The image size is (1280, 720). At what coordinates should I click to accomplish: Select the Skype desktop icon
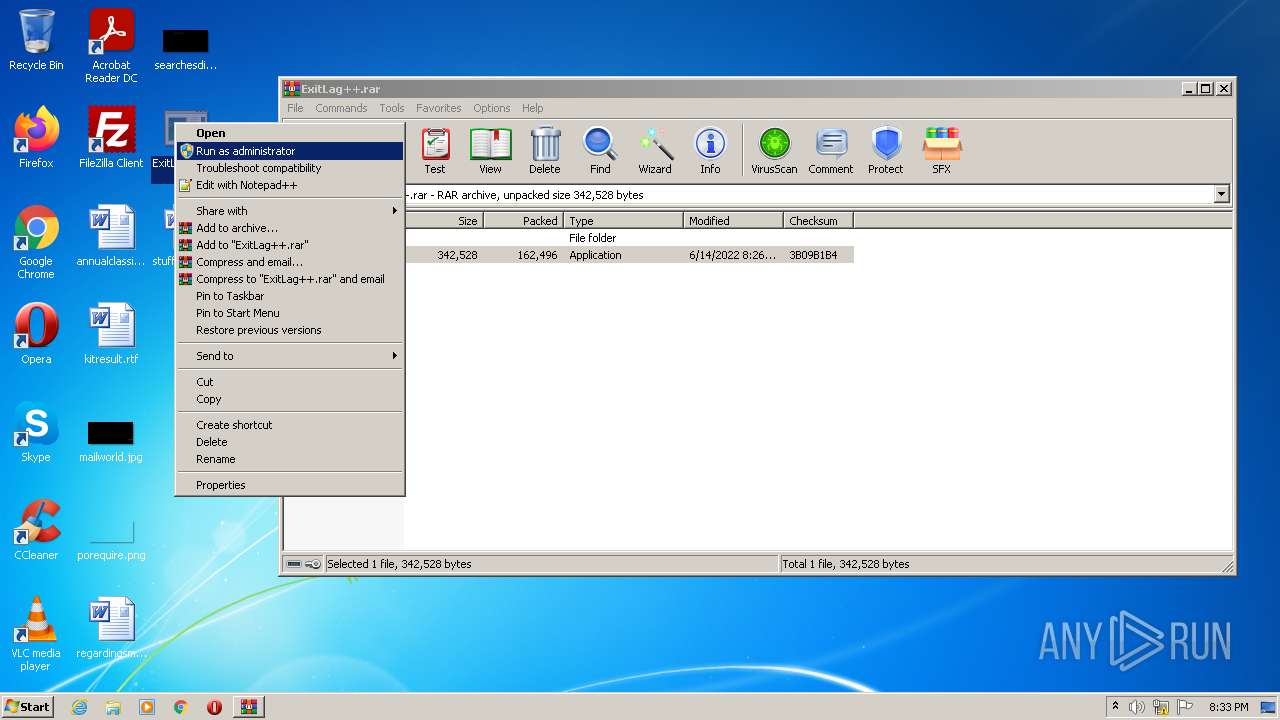click(x=36, y=432)
